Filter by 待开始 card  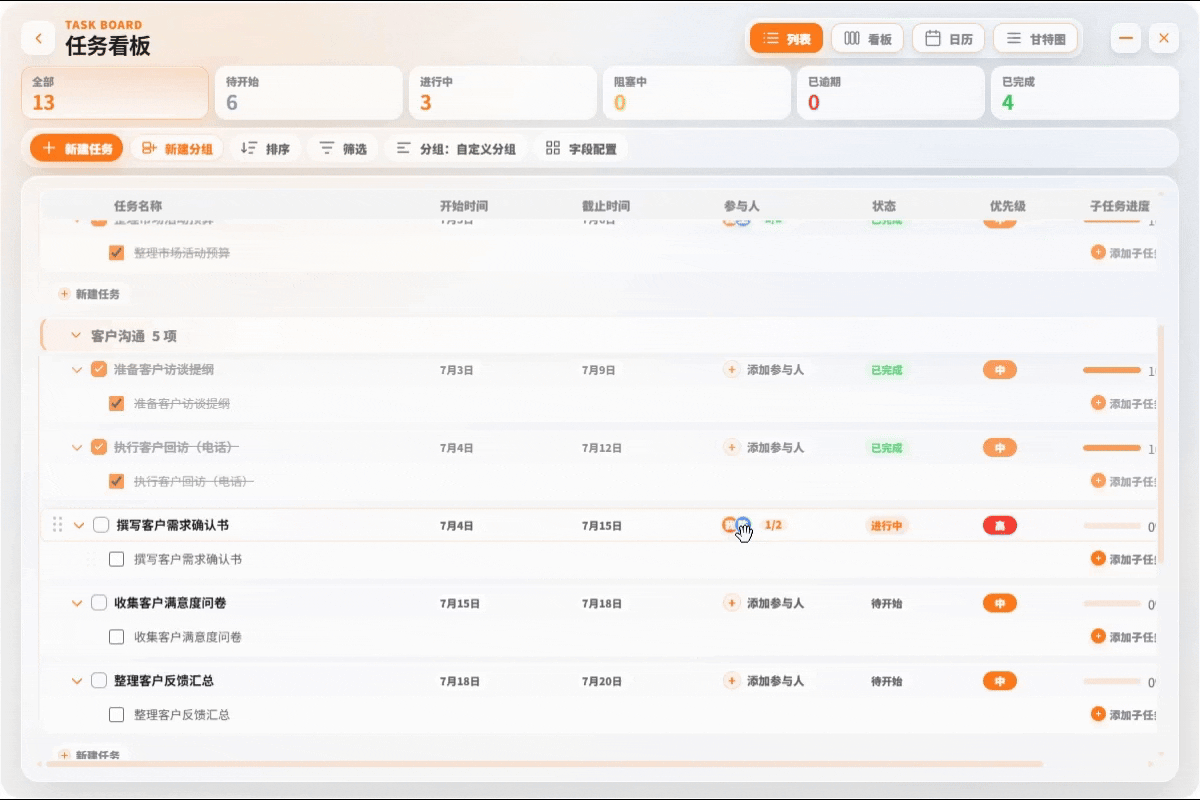click(x=308, y=93)
